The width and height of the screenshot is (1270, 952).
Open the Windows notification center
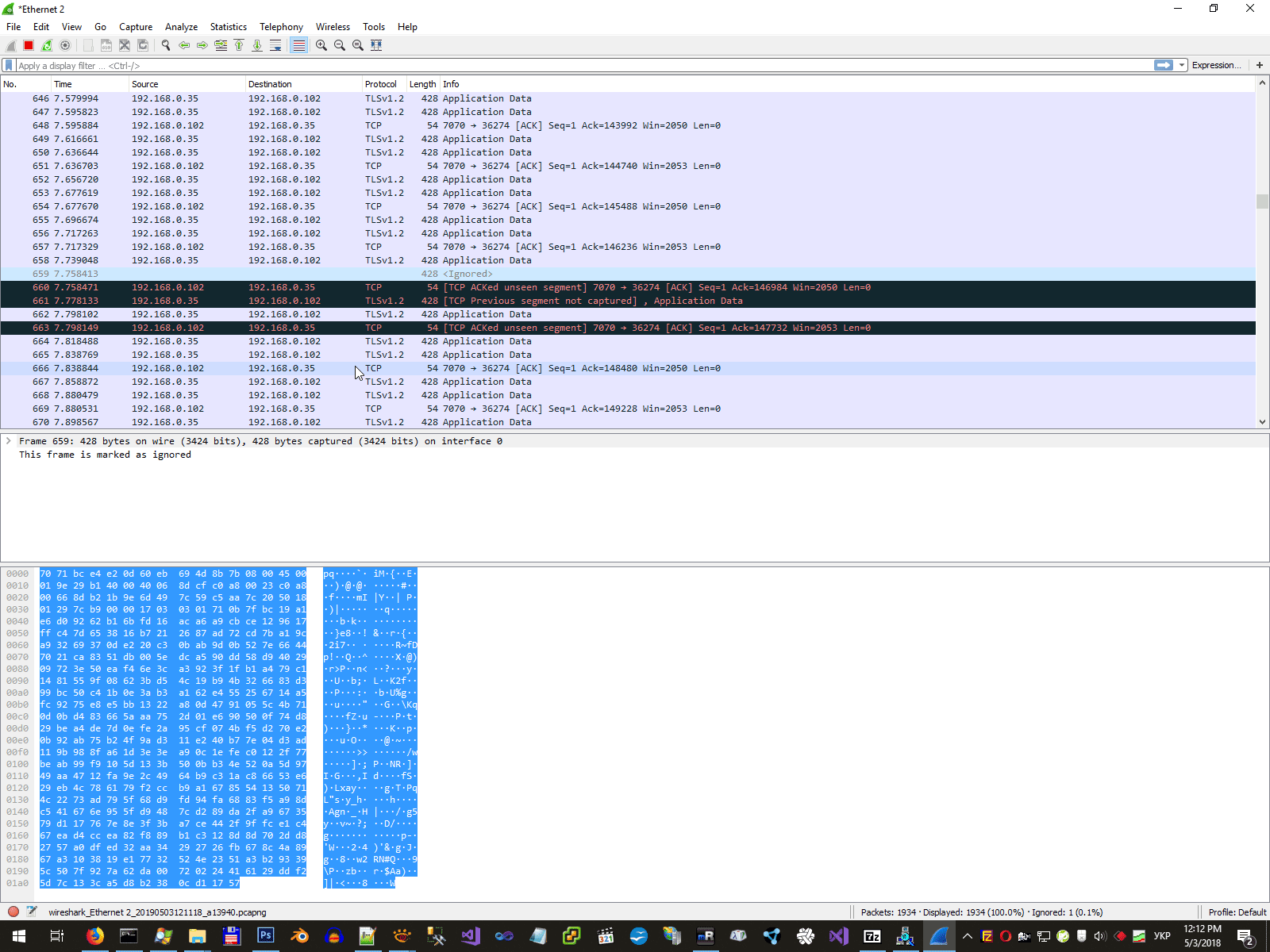[1245, 937]
